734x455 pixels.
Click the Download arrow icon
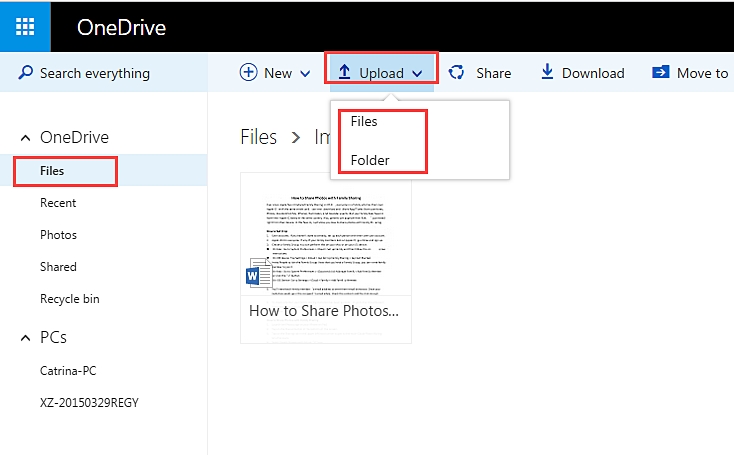pyautogui.click(x=547, y=73)
